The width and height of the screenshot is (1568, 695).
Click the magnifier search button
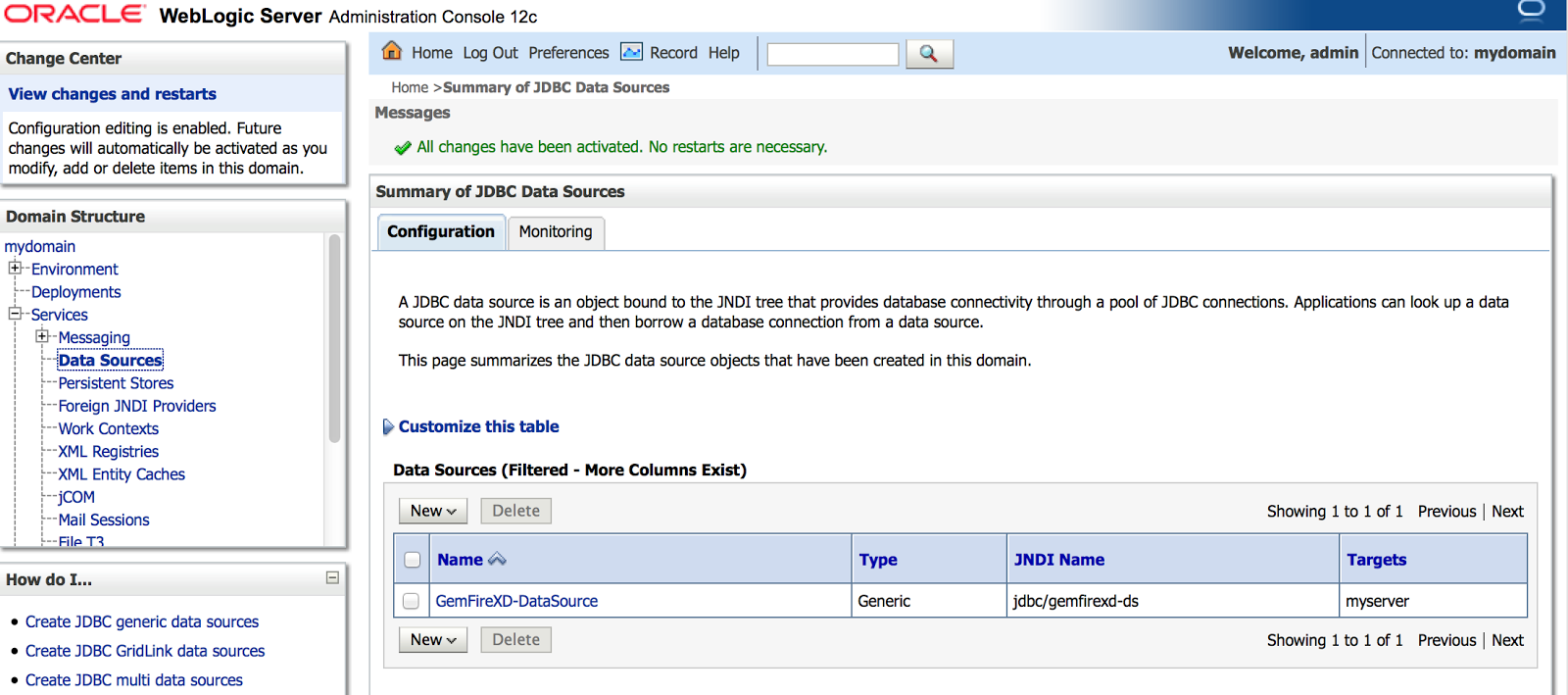coord(929,54)
